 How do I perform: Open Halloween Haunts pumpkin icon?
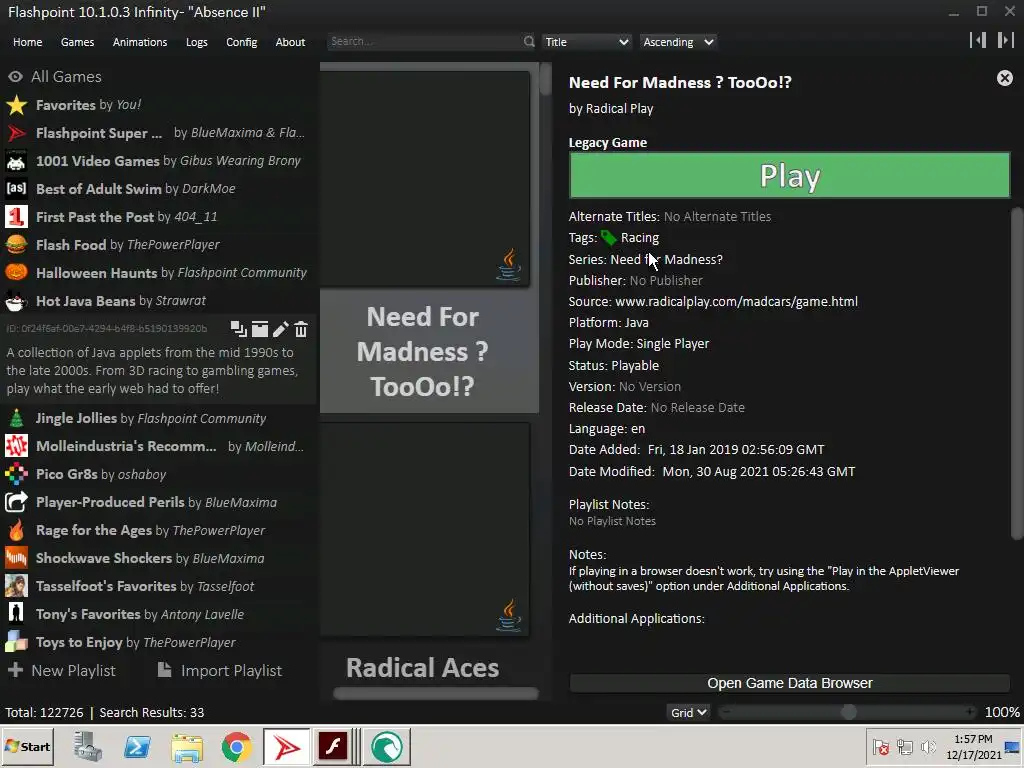16,273
